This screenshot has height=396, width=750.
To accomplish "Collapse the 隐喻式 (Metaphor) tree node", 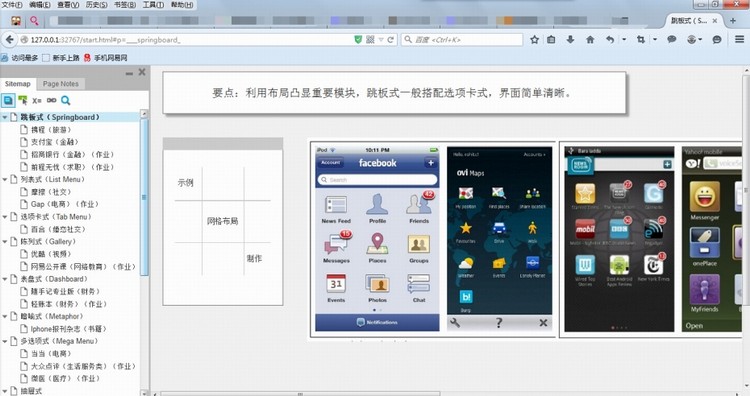I will [5, 316].
